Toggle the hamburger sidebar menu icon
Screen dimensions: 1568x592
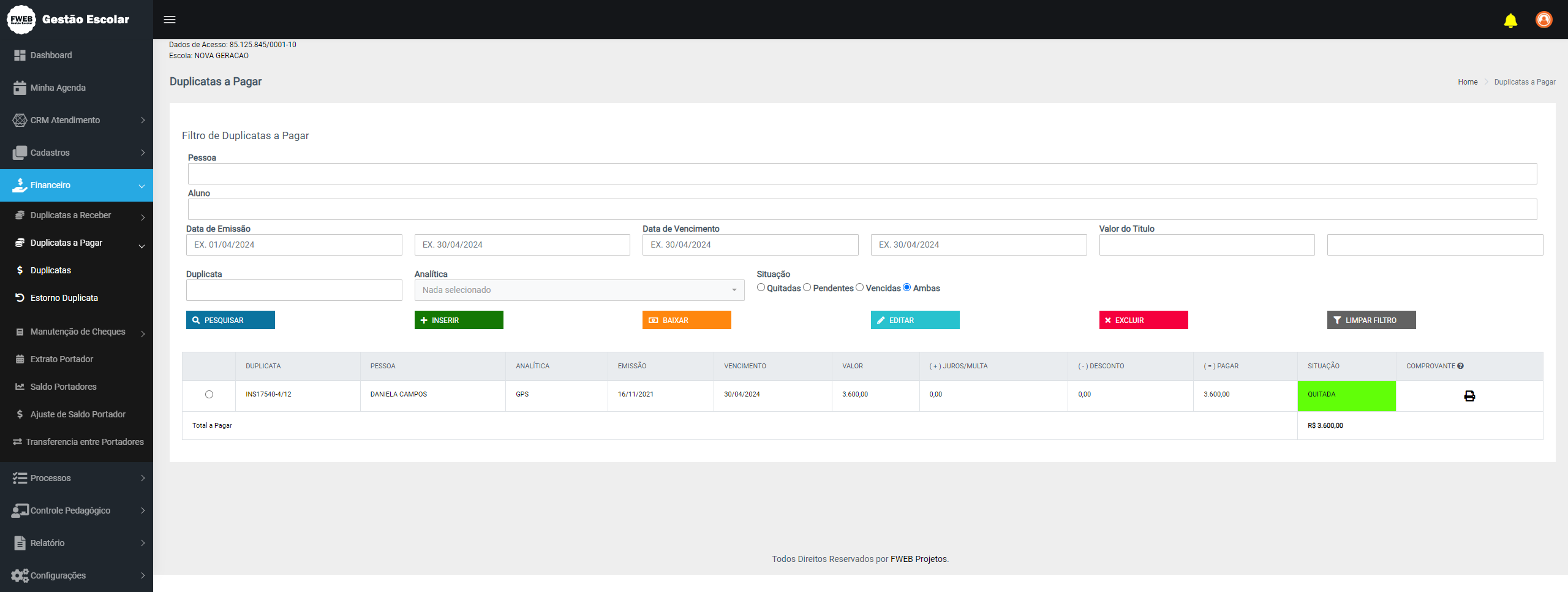tap(170, 20)
